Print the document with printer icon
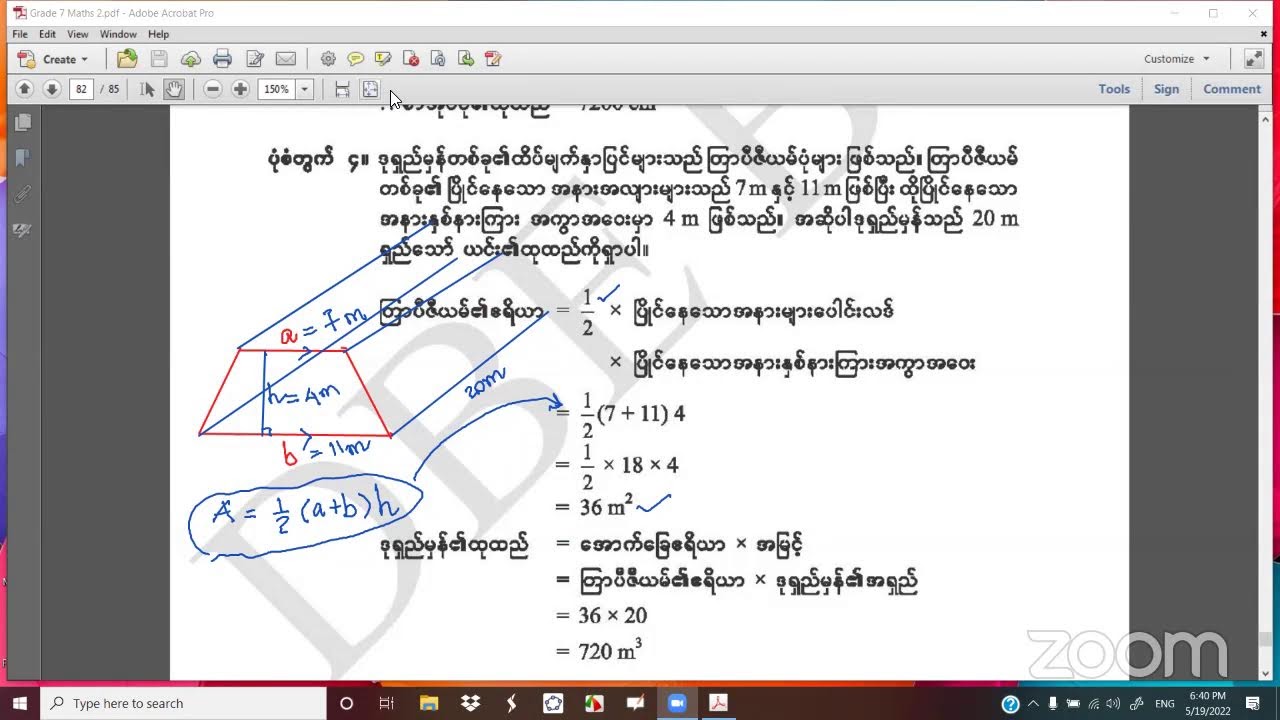 223,59
